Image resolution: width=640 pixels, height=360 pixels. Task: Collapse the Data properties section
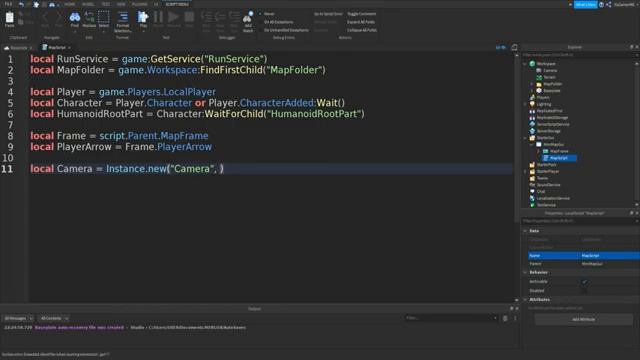(525, 231)
